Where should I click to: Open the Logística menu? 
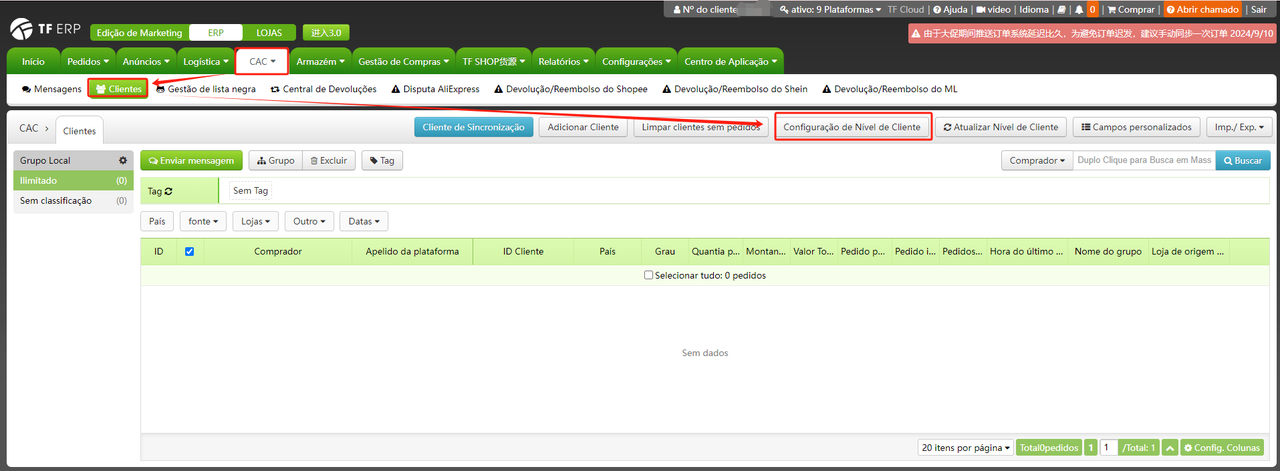point(206,61)
